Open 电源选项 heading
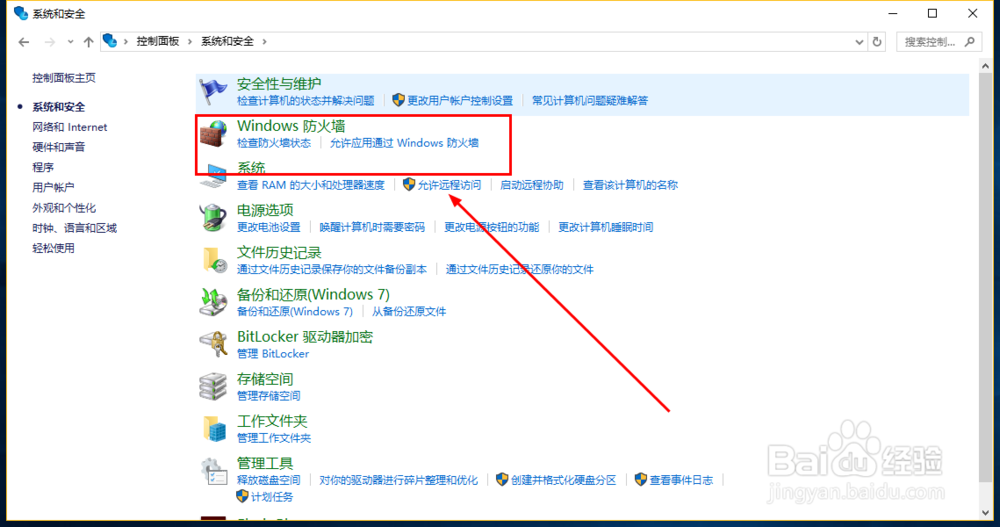This screenshot has width=1000, height=527. [265, 210]
